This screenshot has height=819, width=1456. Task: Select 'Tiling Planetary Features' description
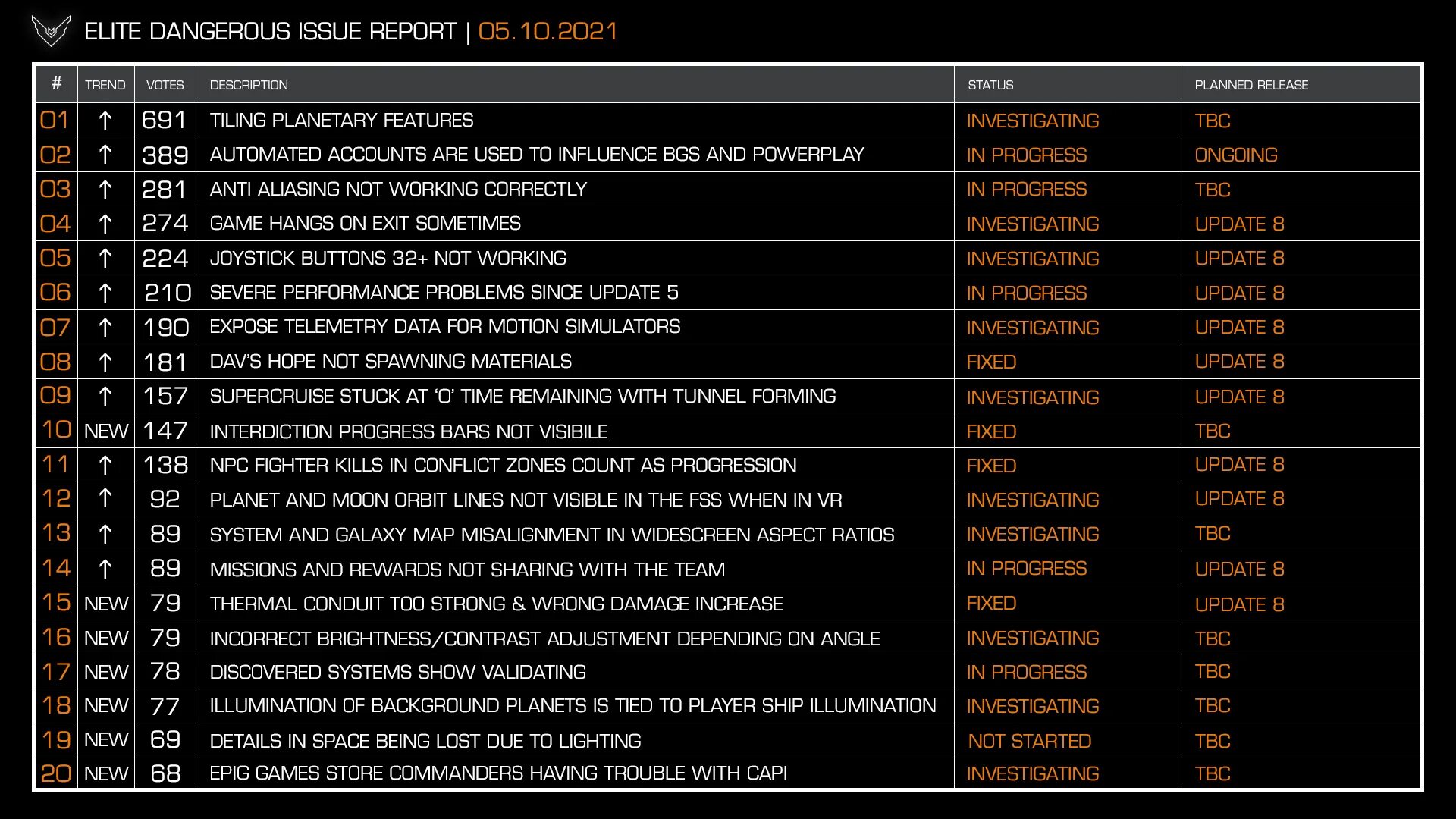(341, 121)
